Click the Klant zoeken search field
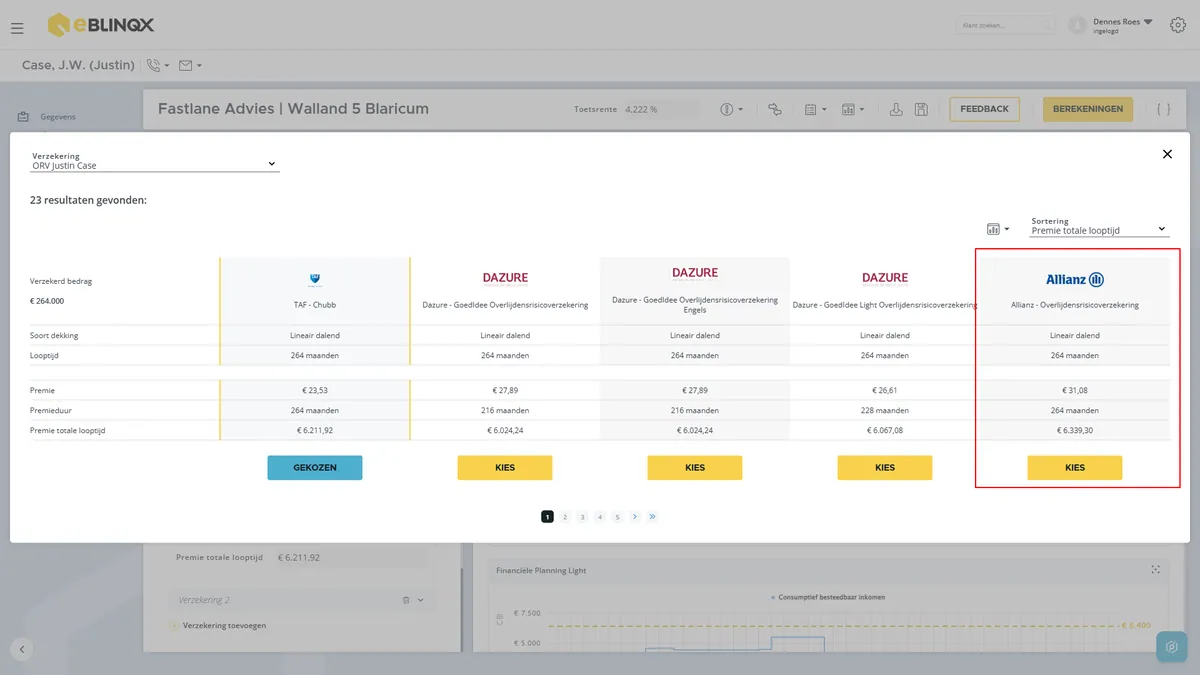This screenshot has height=675, width=1200. (x=1005, y=25)
